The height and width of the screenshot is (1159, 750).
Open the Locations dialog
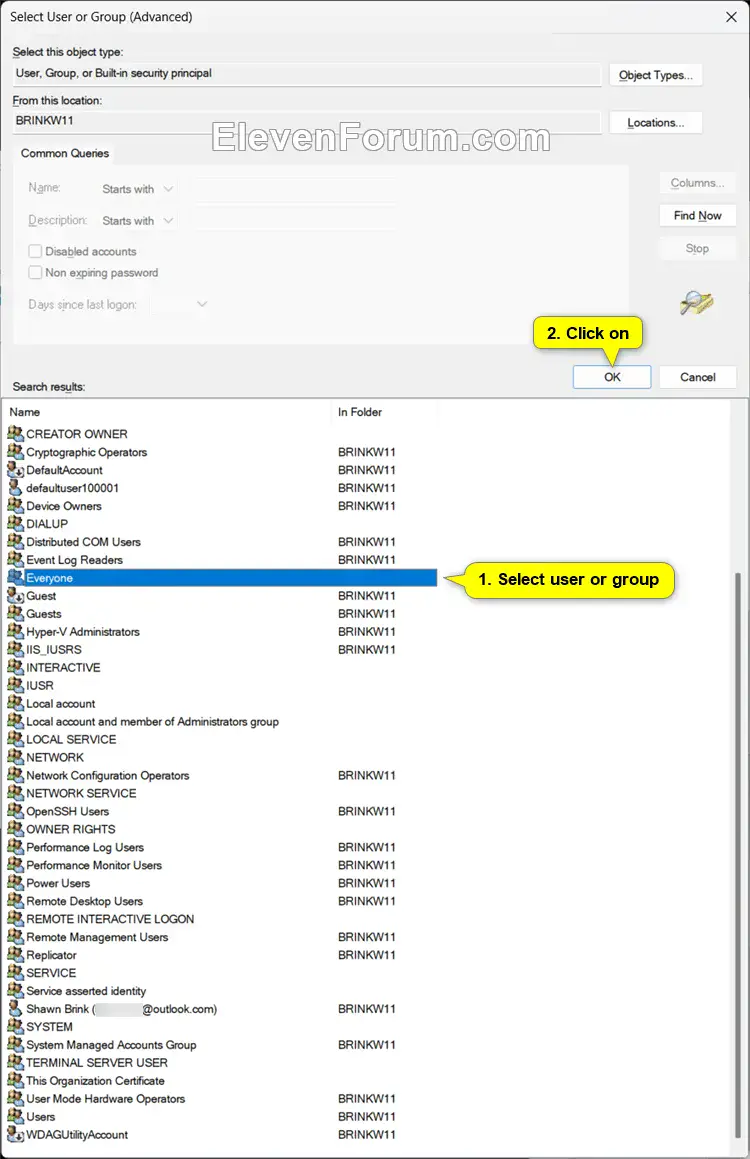click(x=655, y=123)
